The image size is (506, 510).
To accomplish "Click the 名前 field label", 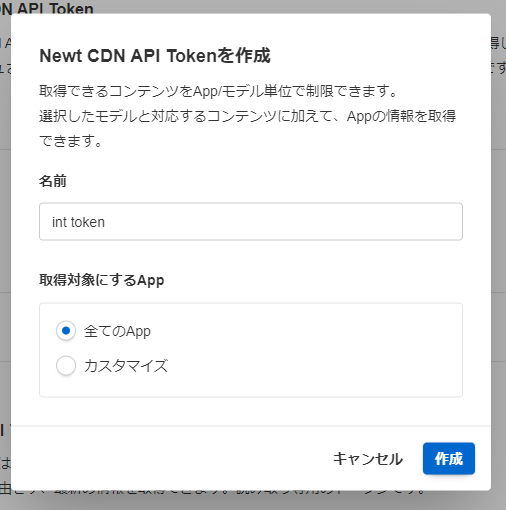I will [x=53, y=181].
